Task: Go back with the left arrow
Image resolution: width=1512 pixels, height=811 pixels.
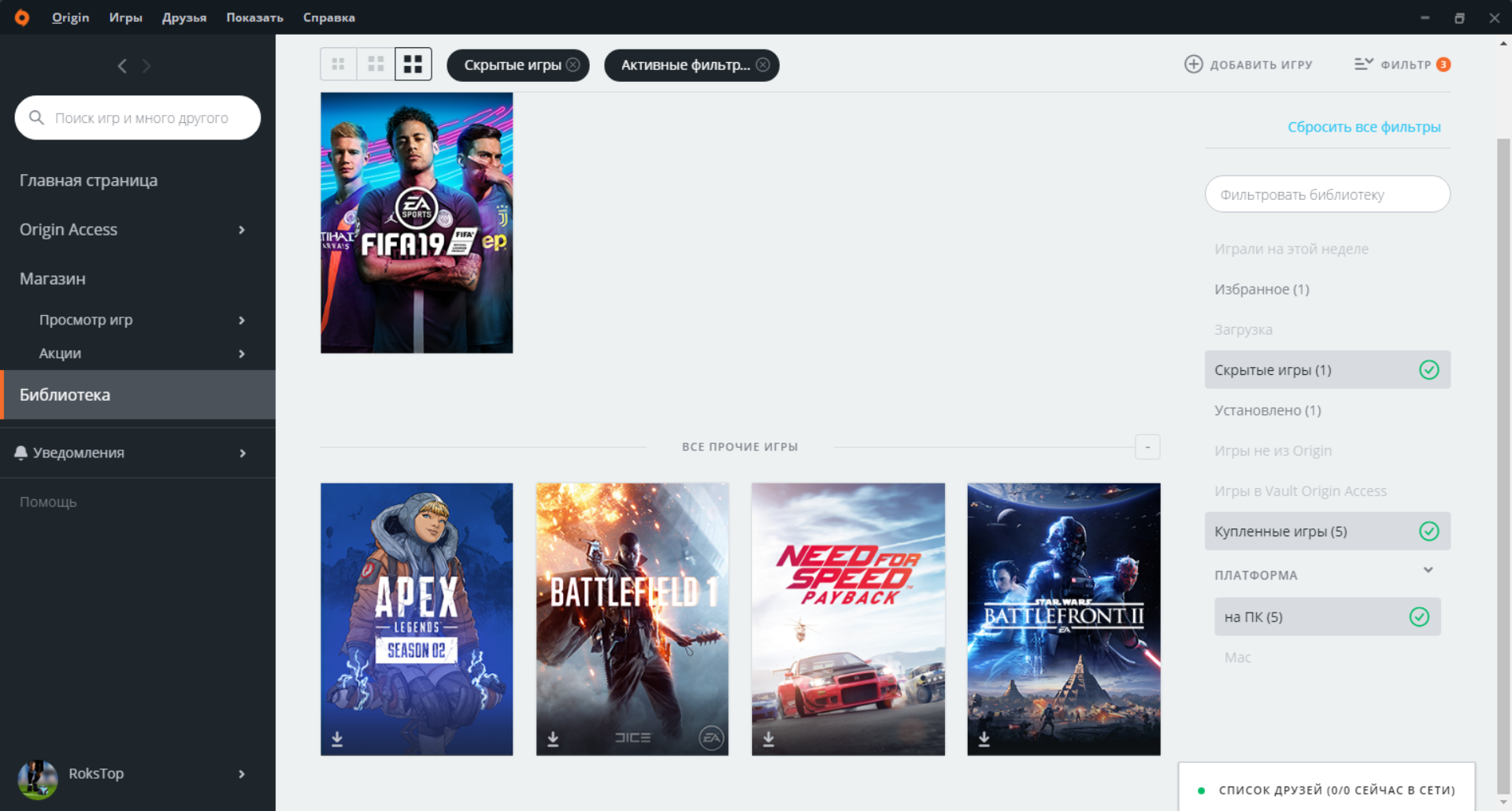Action: 122,66
